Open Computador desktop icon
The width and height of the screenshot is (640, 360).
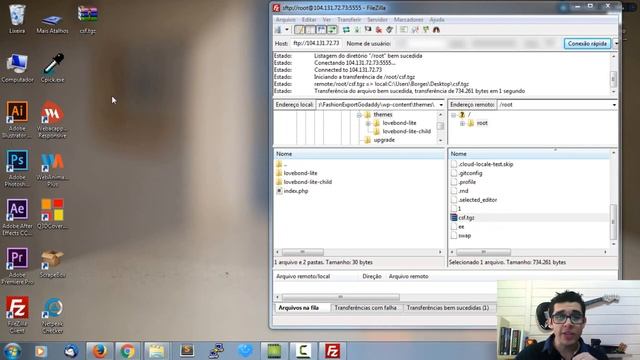click(x=17, y=68)
